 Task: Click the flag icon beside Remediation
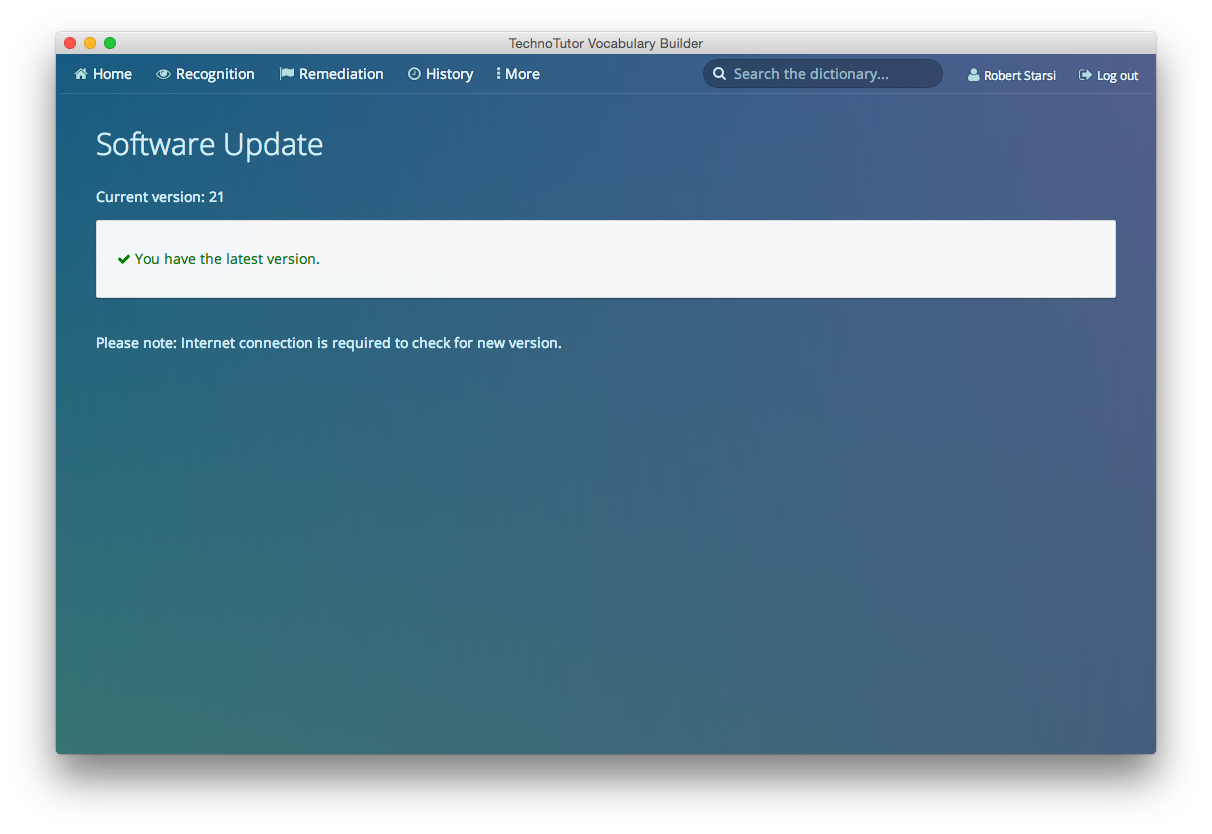click(286, 73)
